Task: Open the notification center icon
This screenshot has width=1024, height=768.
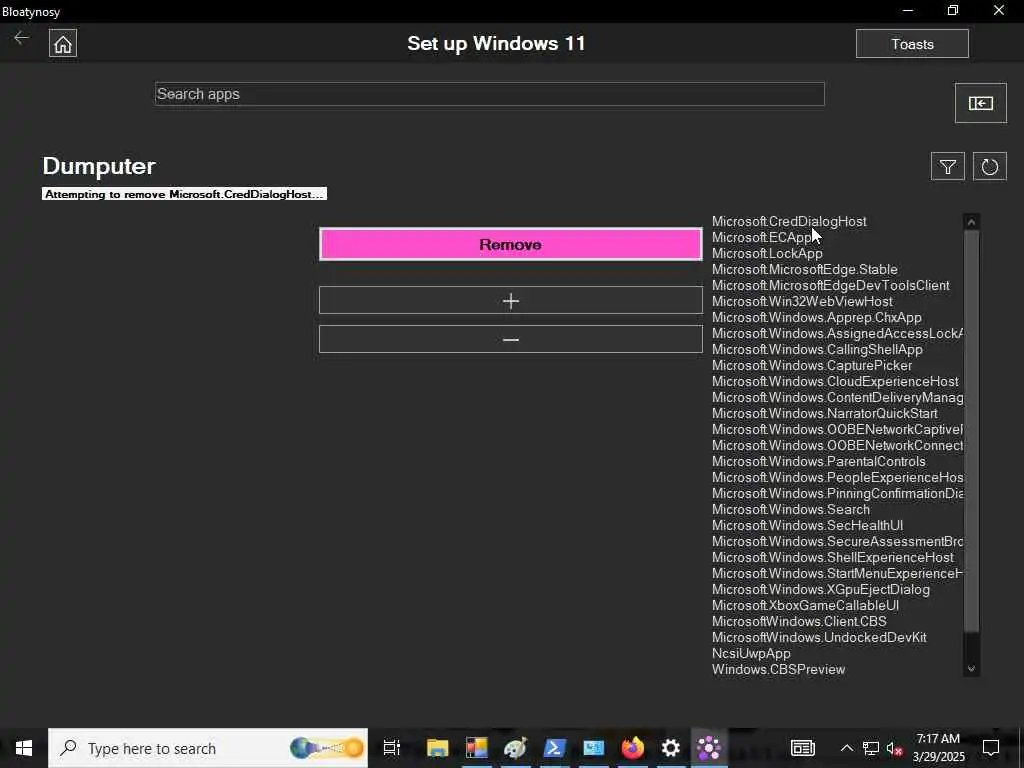Action: tap(991, 748)
